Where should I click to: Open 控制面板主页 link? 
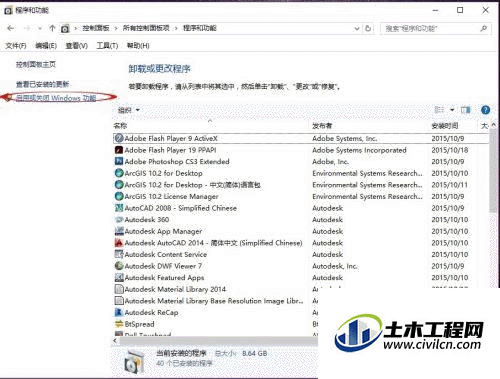36,64
